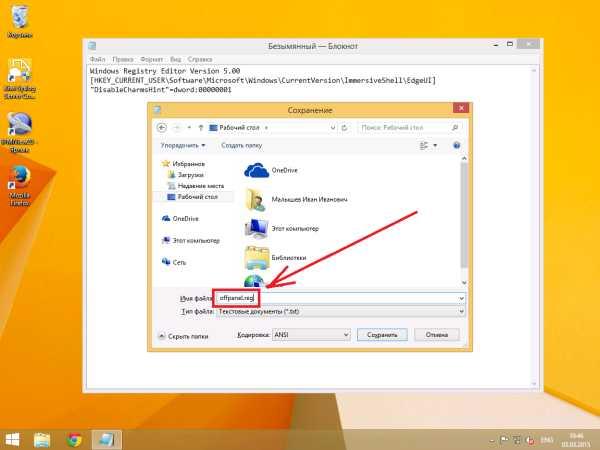Click Рабочий стол in the address bar
The height and width of the screenshot is (450, 600).
239,127
